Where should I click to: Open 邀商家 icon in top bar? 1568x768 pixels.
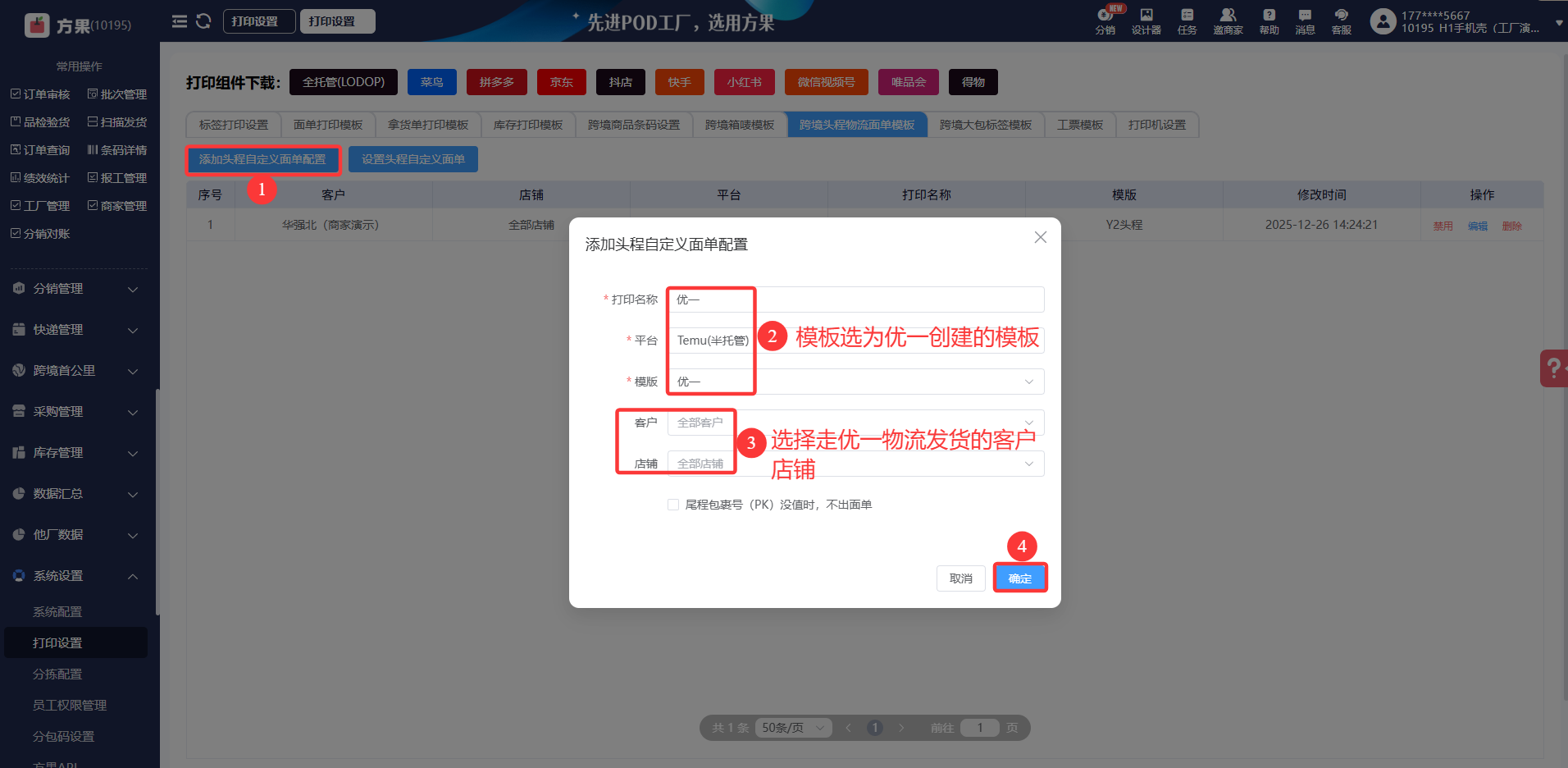[1228, 21]
